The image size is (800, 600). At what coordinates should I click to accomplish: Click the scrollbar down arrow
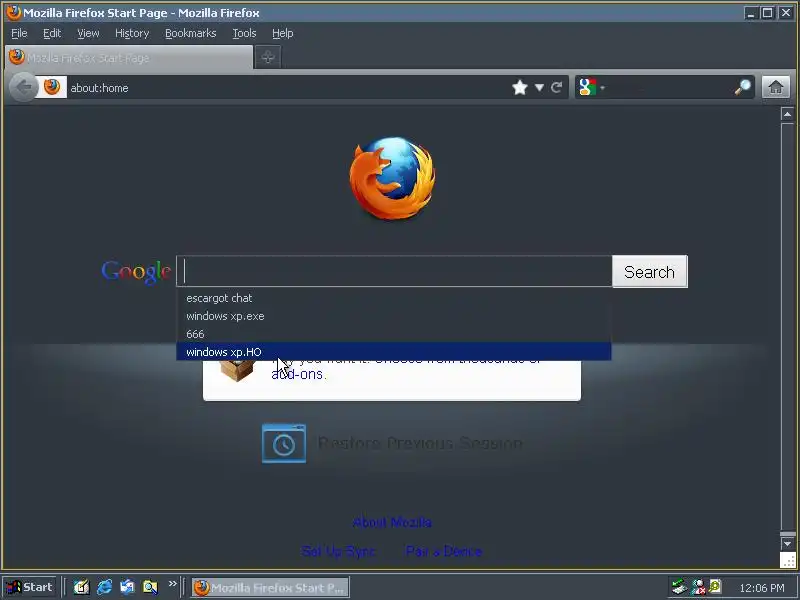coord(787,544)
